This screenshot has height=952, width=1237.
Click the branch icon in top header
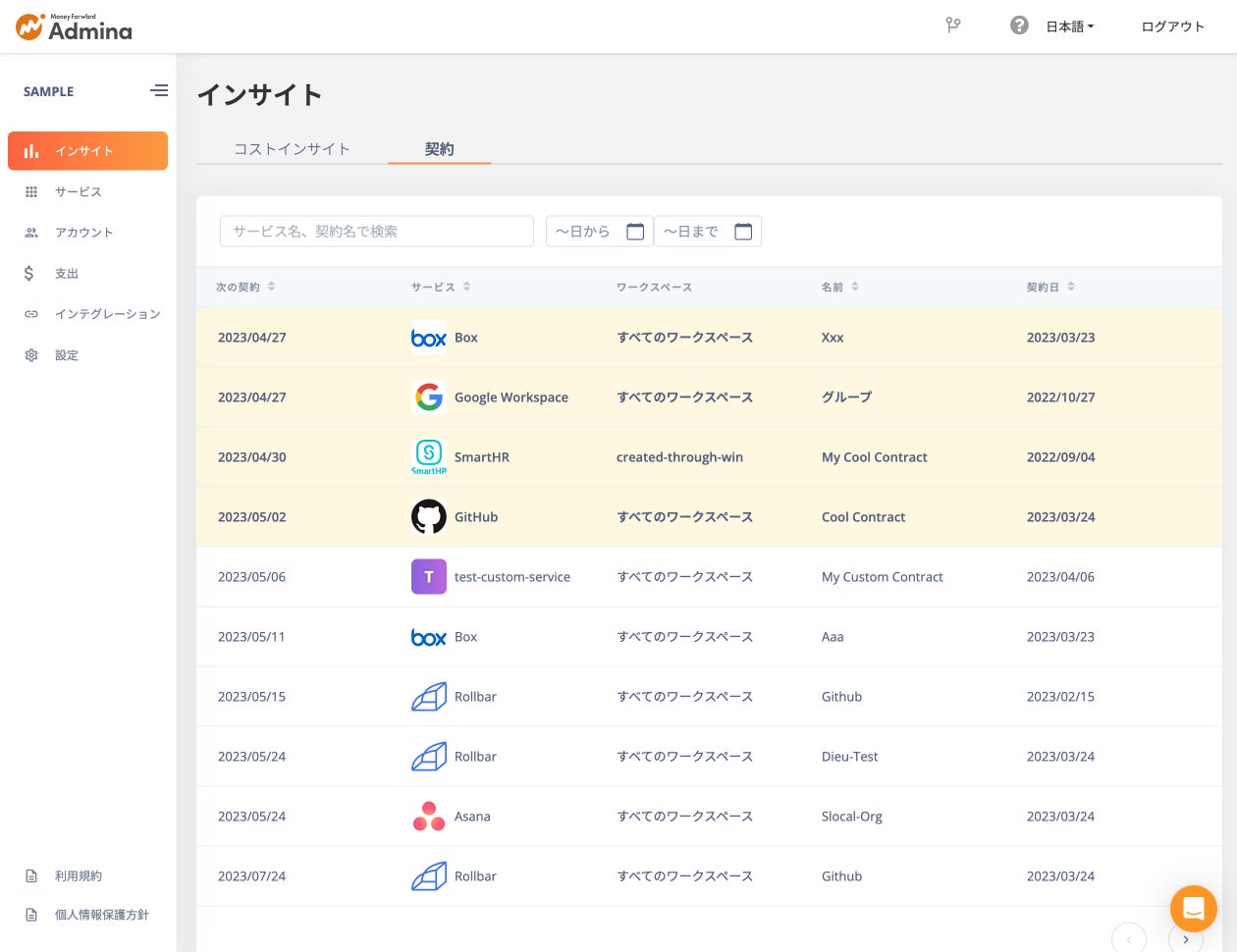point(952,26)
